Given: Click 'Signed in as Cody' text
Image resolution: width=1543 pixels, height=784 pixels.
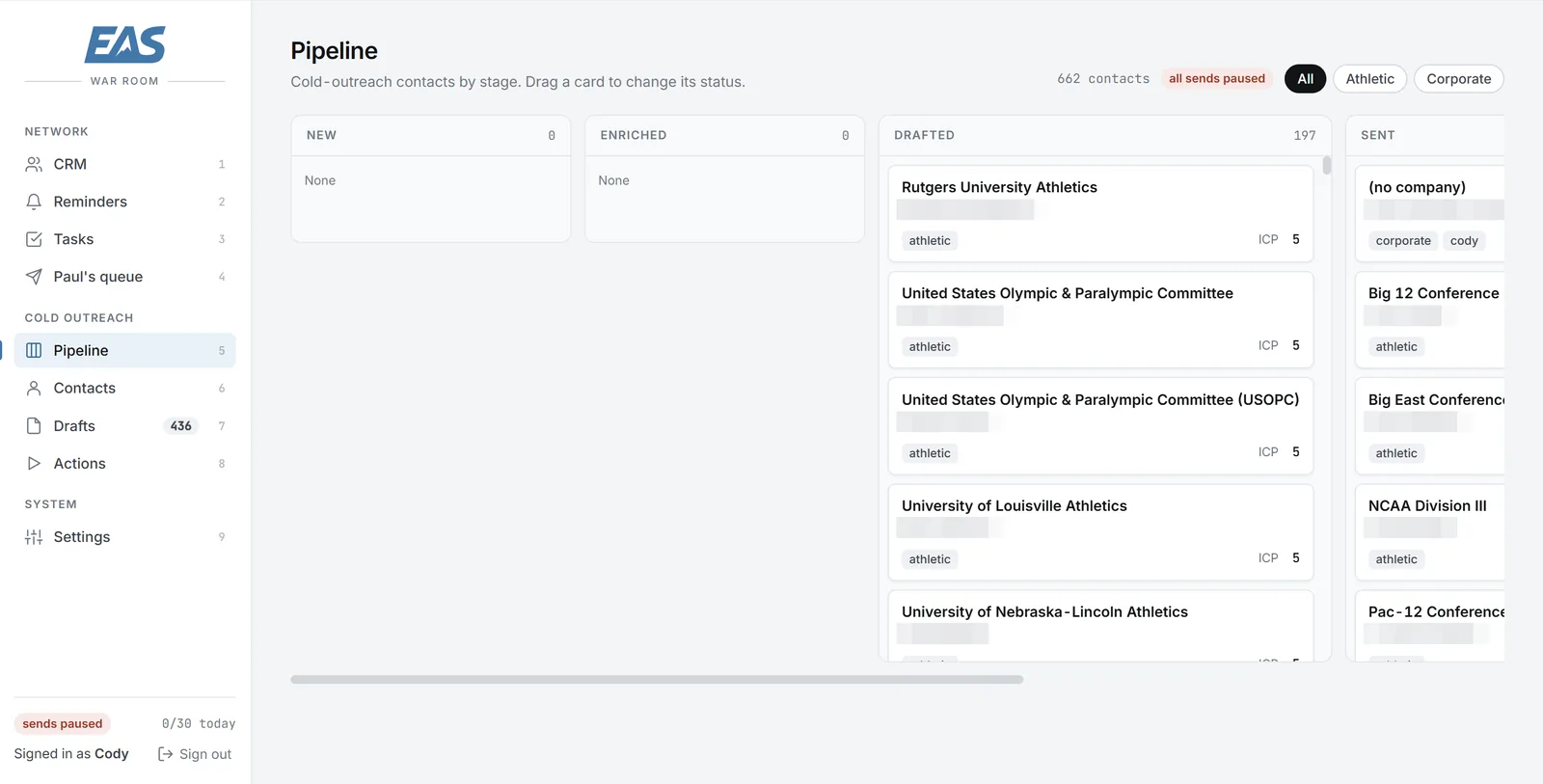Looking at the screenshot, I should click(71, 754).
